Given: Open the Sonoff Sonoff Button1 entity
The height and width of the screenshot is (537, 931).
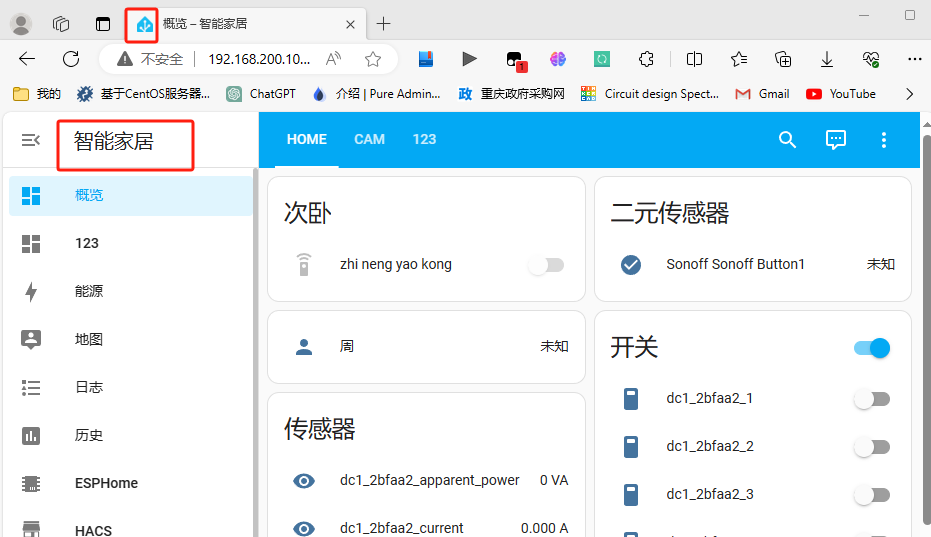Looking at the screenshot, I should [735, 265].
